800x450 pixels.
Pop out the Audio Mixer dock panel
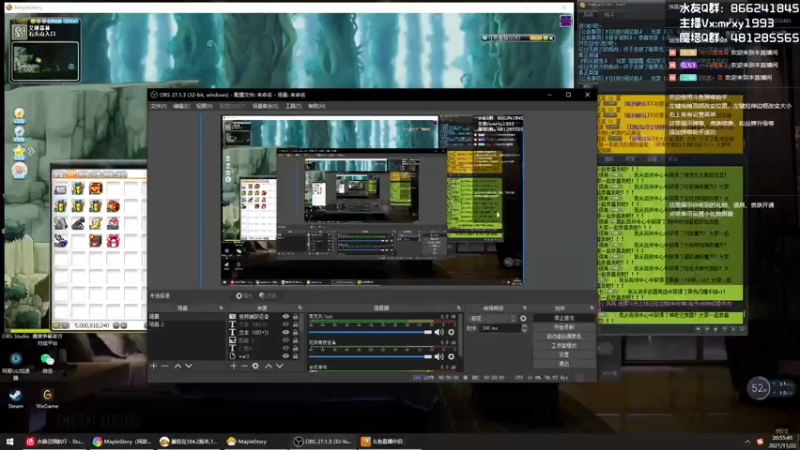[x=458, y=308]
